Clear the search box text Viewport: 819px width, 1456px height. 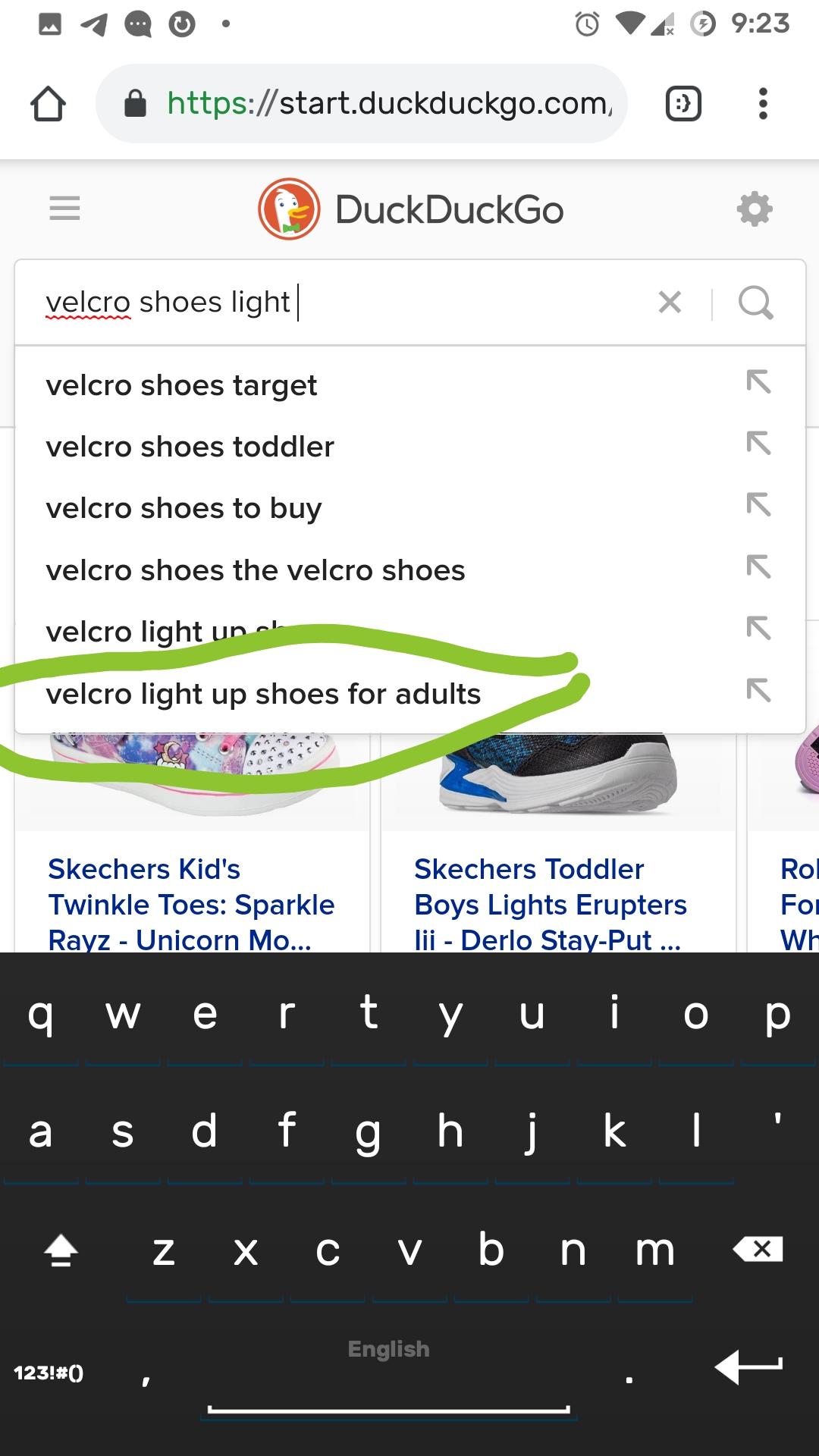670,303
